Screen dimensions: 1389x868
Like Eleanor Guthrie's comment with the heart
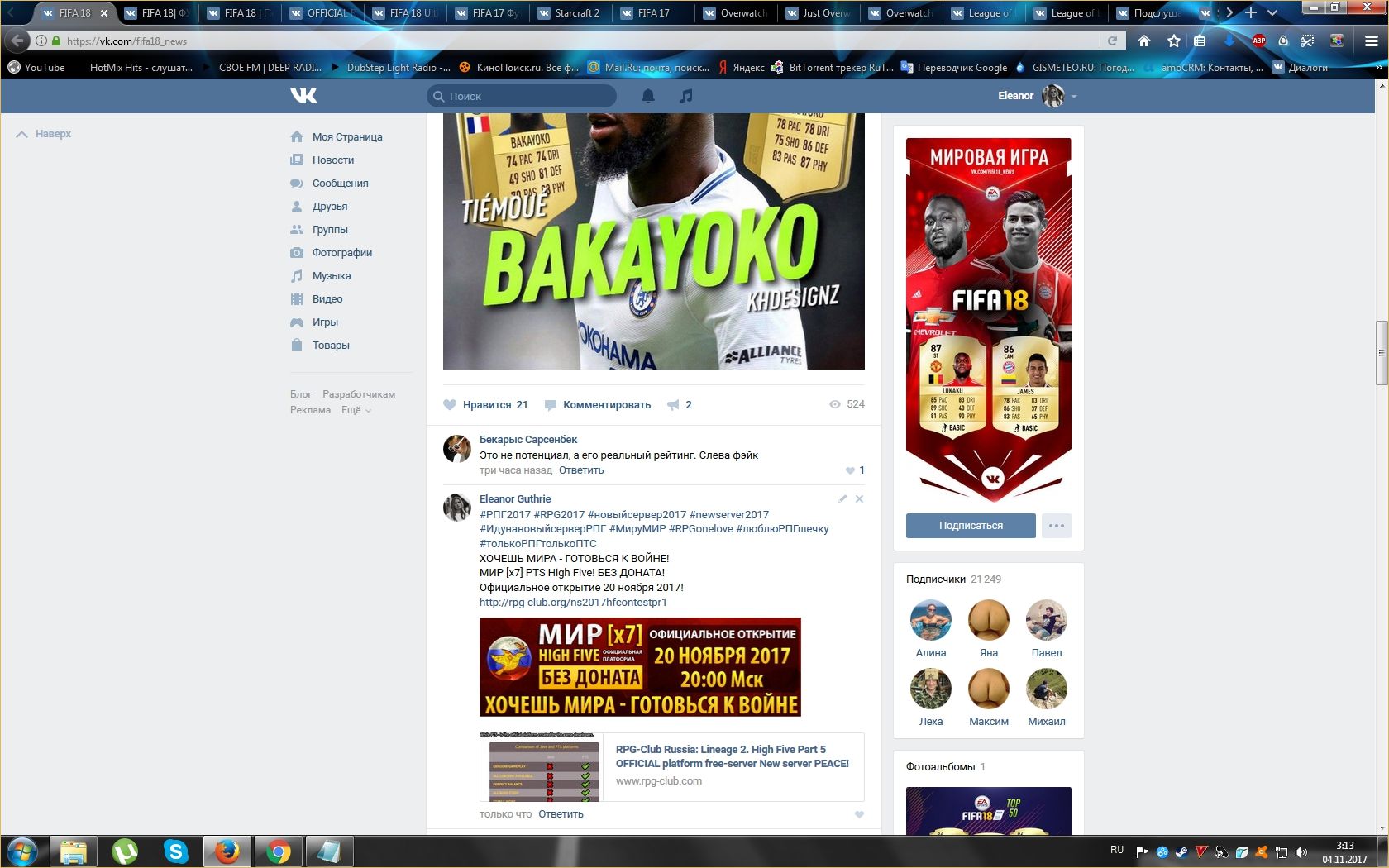[859, 814]
